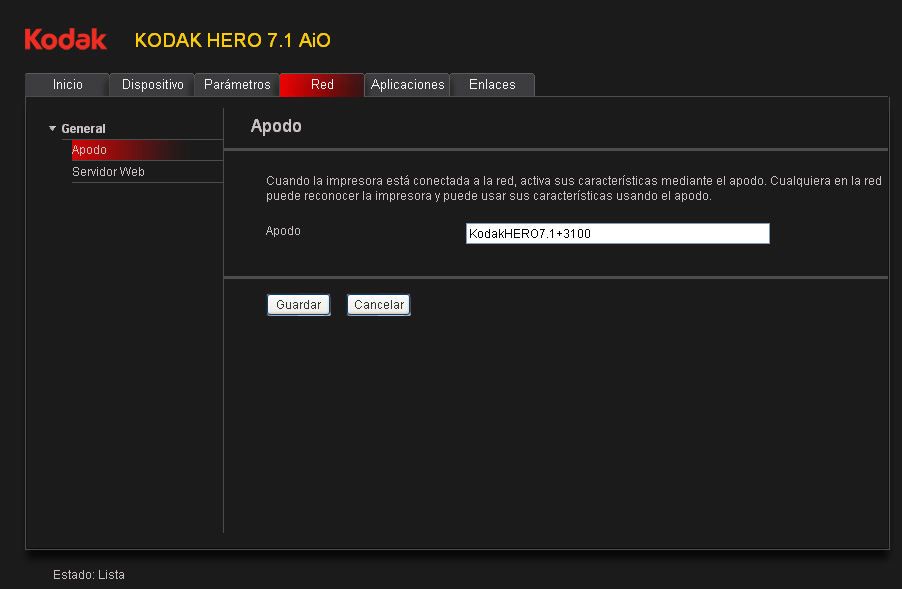This screenshot has width=902, height=589.
Task: Click the Apodo page heading
Action: point(276,126)
